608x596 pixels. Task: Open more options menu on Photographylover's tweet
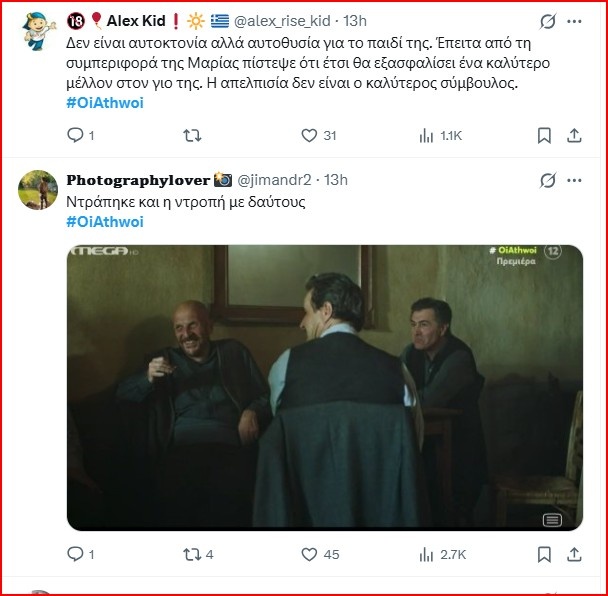click(x=575, y=180)
